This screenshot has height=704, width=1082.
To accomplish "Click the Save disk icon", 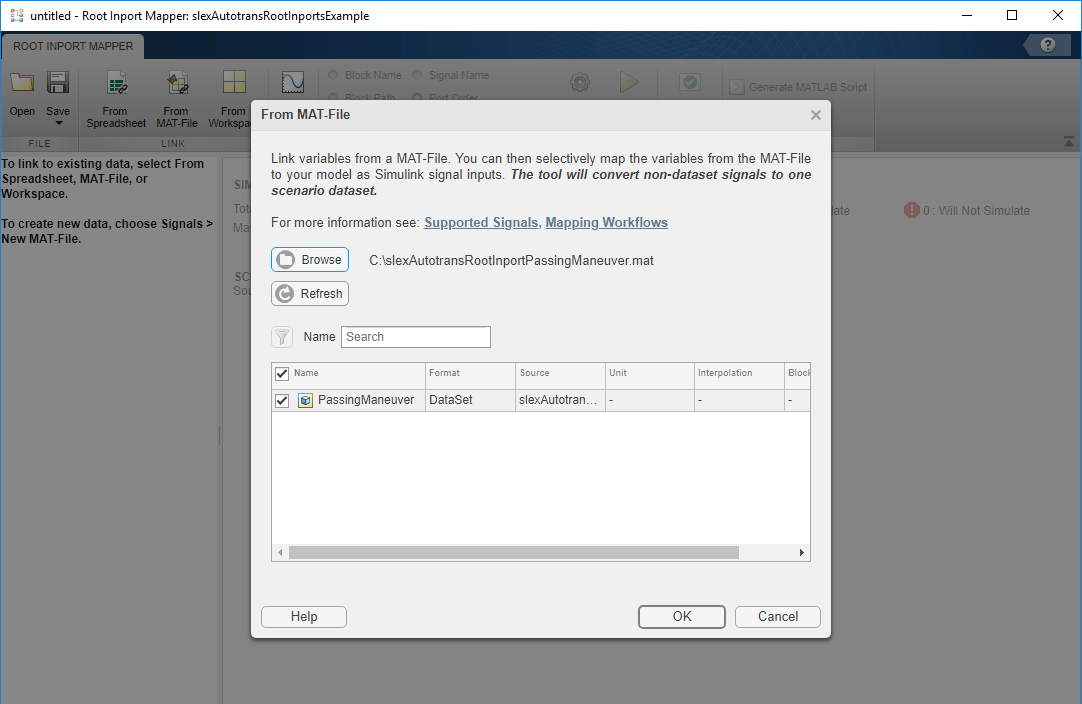I will 58,83.
